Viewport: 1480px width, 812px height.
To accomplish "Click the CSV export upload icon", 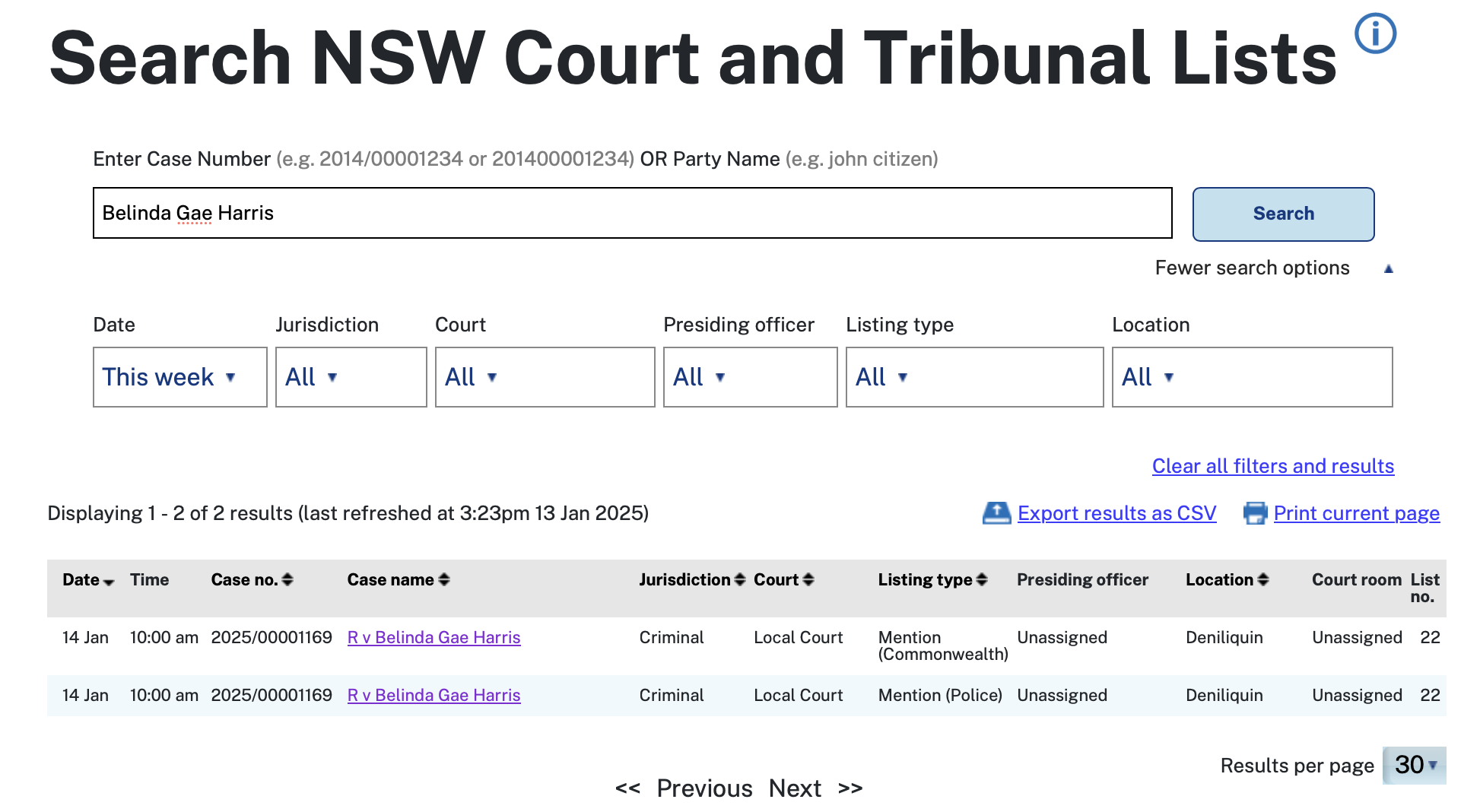I will pos(996,513).
